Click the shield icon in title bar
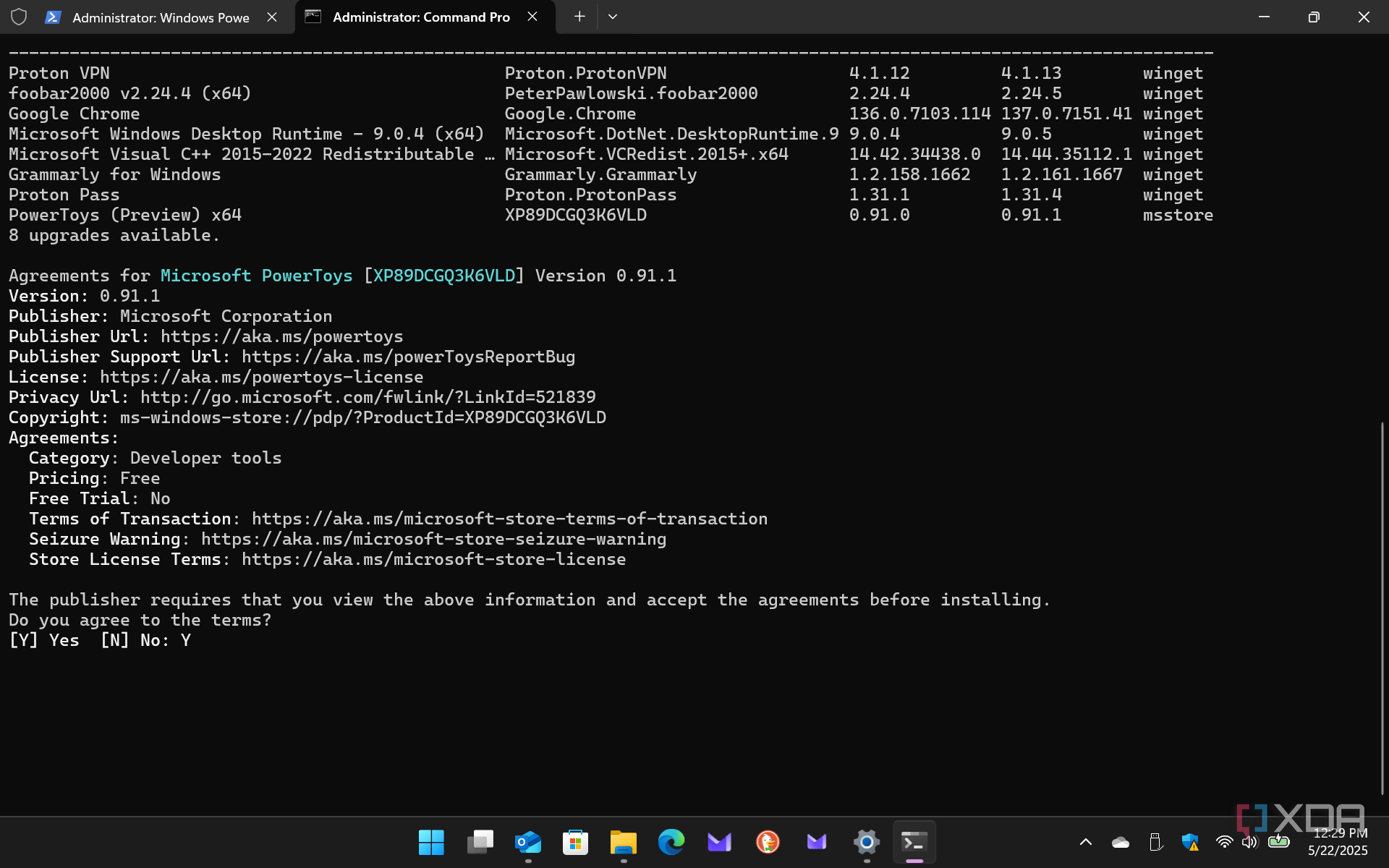The image size is (1389, 868). [x=19, y=17]
